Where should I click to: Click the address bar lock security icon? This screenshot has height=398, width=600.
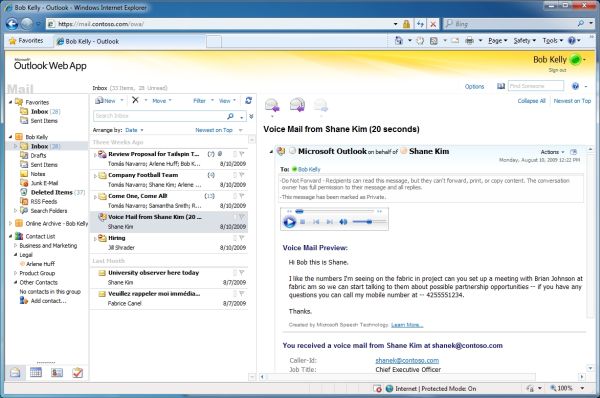click(406, 24)
